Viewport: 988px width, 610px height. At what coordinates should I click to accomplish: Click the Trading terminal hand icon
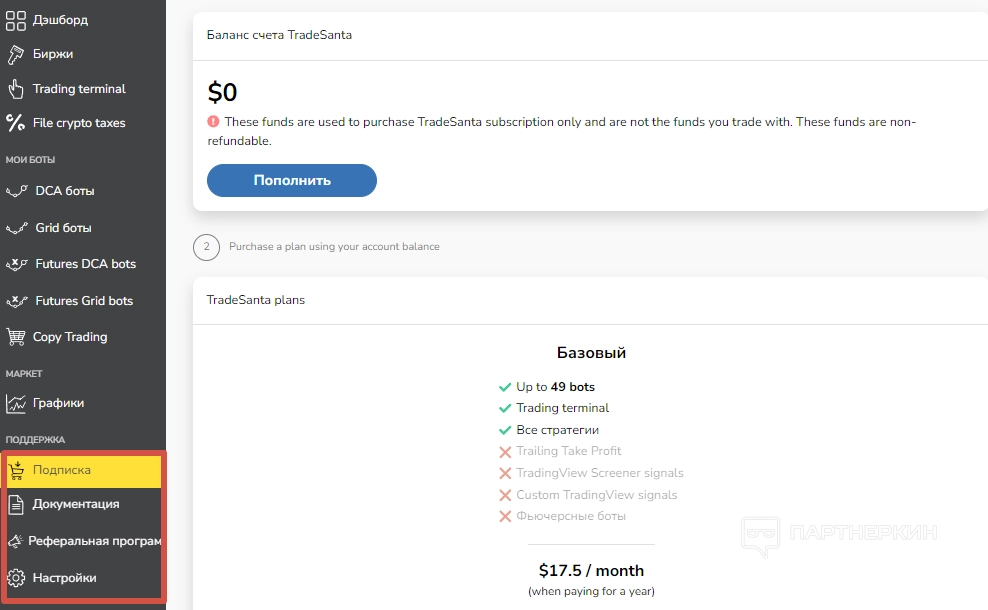(16, 89)
